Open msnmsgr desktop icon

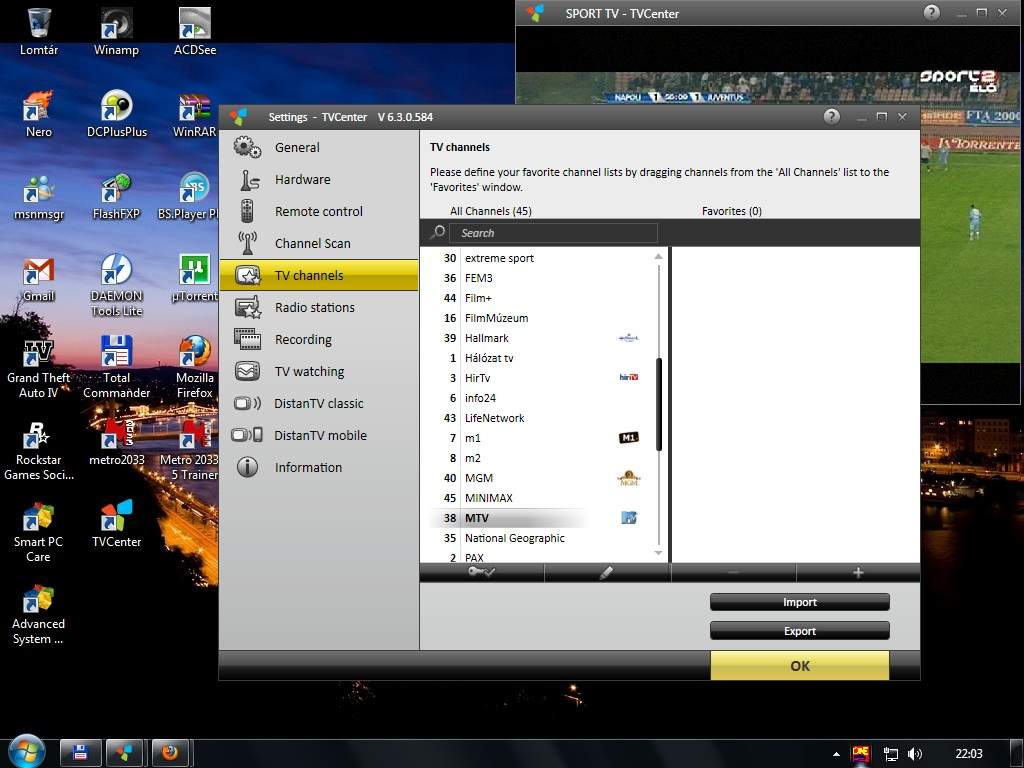(39, 196)
